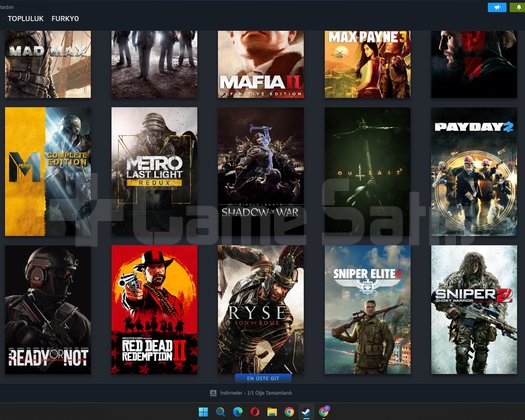Open İndirmeler 1/1 Öğe Tamamlandı status
Screen dimensions: 525x420
[x=256, y=393]
